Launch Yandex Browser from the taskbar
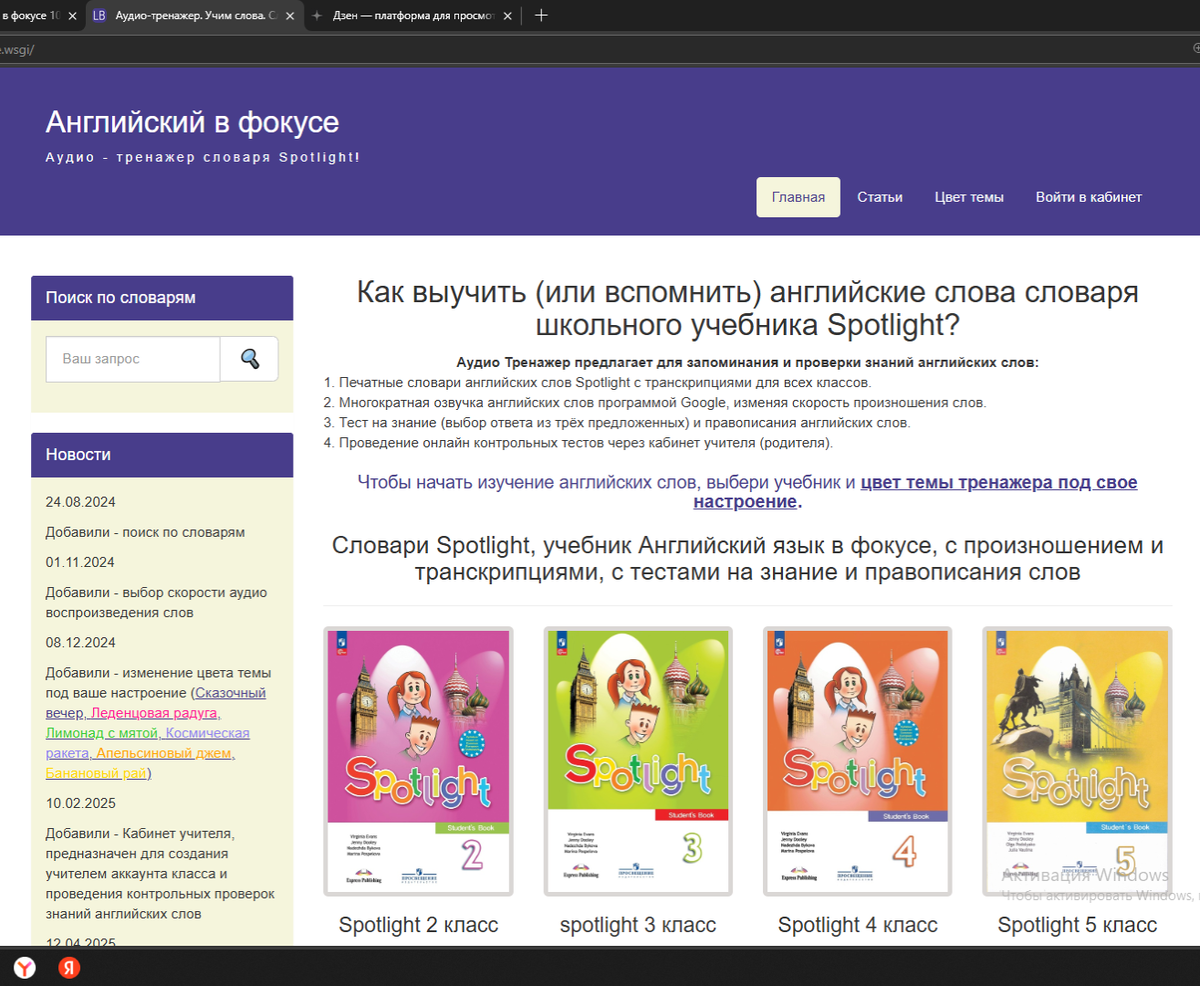This screenshot has height=986, width=1200. (x=26, y=967)
